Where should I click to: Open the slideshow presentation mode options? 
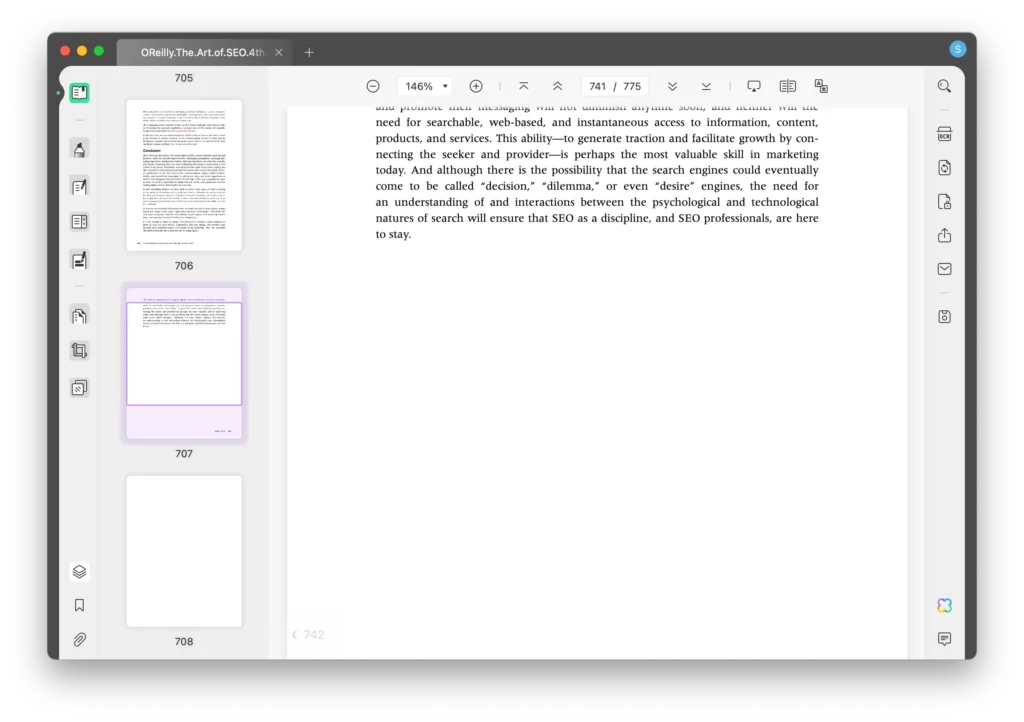[754, 87]
